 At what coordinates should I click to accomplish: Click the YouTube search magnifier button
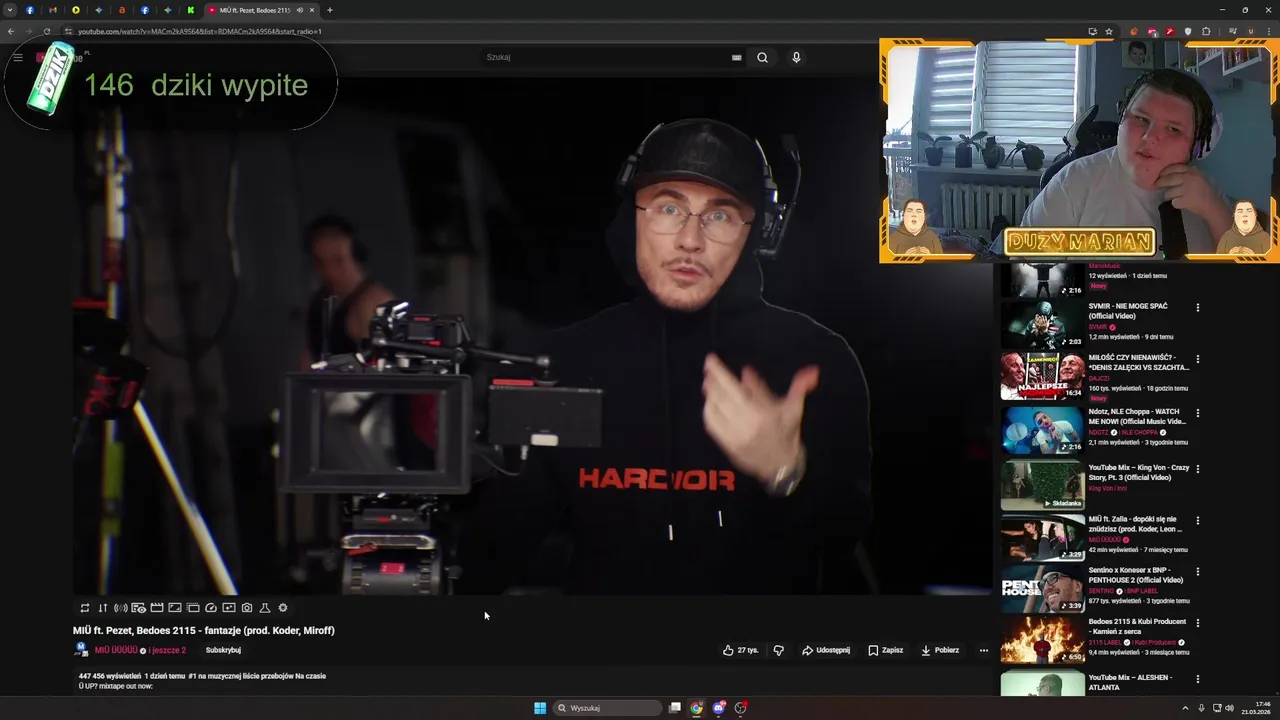point(762,57)
